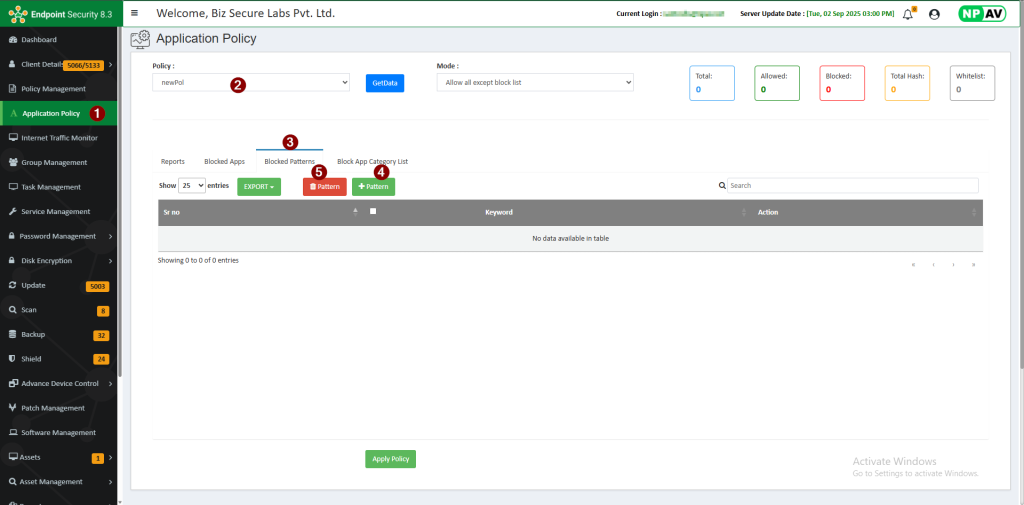Switch to Block App Category List tab
Viewport: 1024px width, 505px height.
pyautogui.click(x=372, y=161)
